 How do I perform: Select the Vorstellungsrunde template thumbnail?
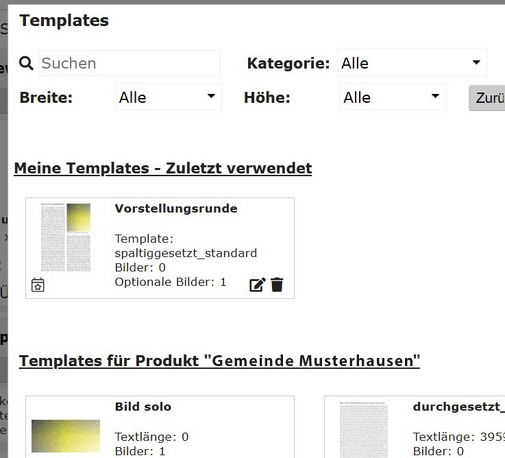[66, 237]
